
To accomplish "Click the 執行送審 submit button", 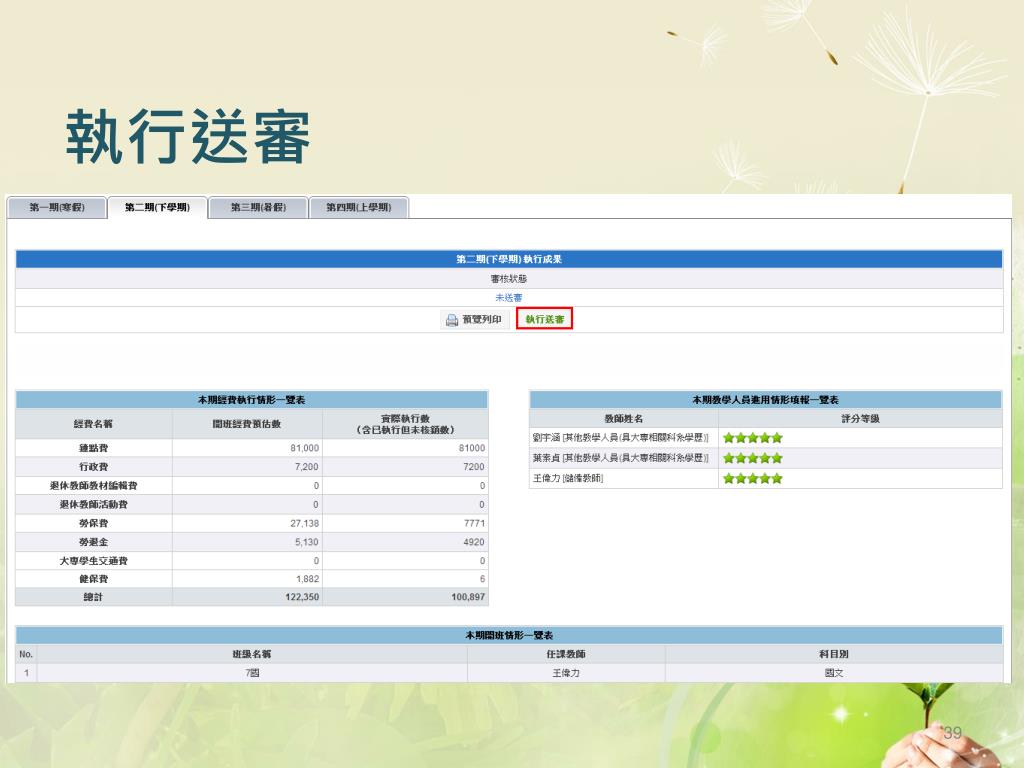I will pos(544,319).
